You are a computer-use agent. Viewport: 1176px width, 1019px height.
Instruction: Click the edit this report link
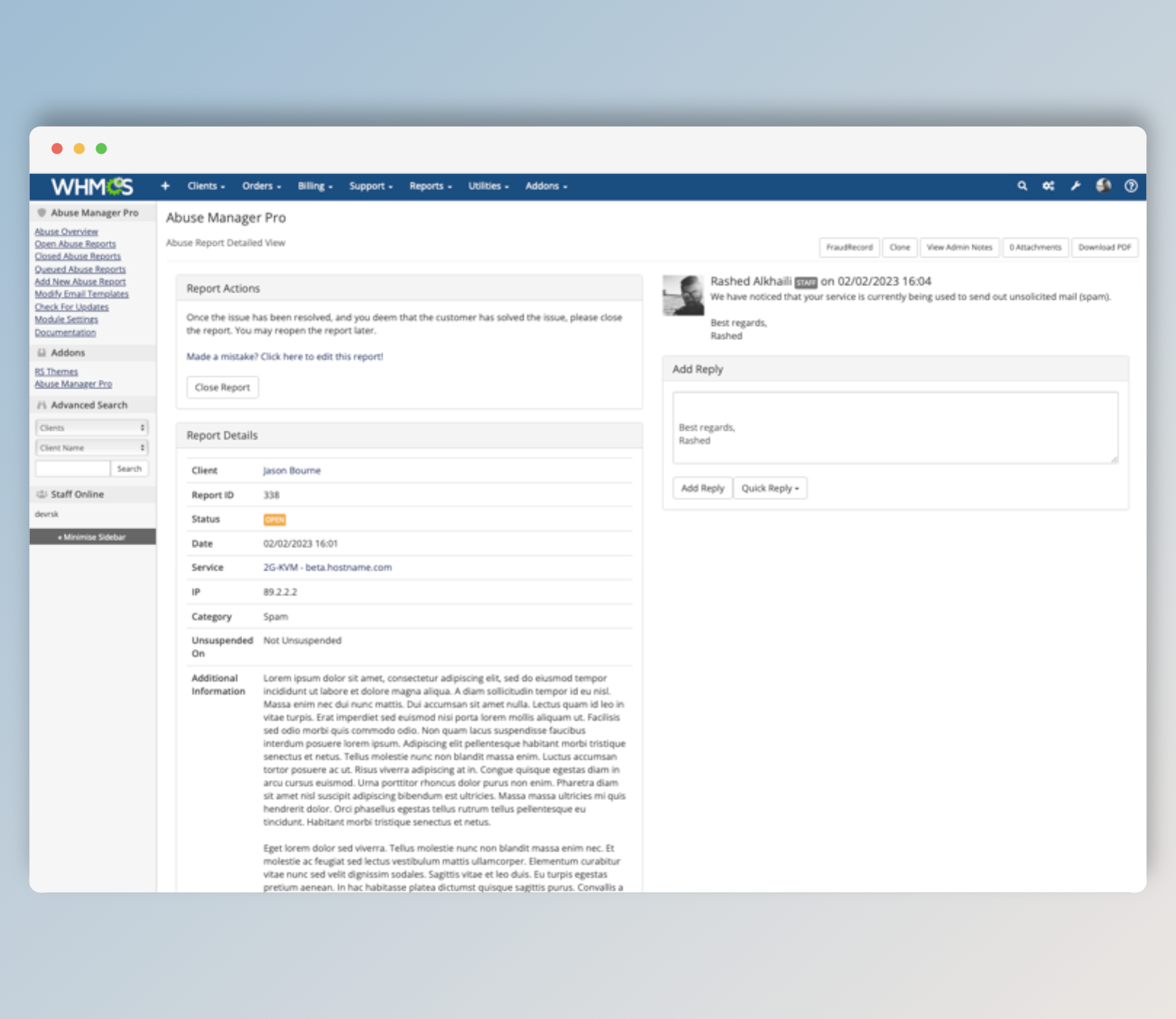[285, 357]
